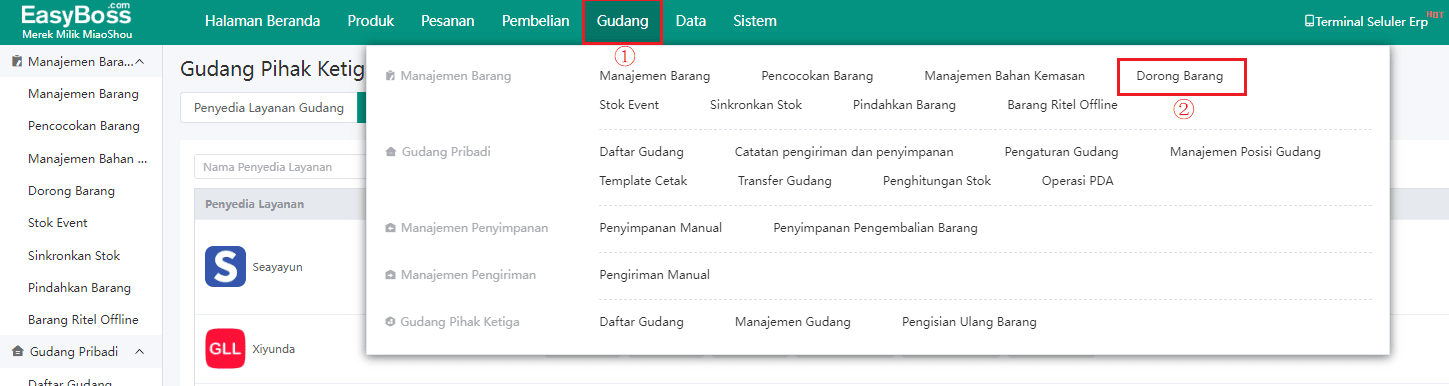Click the Manajemen Barang sidebar section icon
The image size is (1449, 386).
coord(17,62)
